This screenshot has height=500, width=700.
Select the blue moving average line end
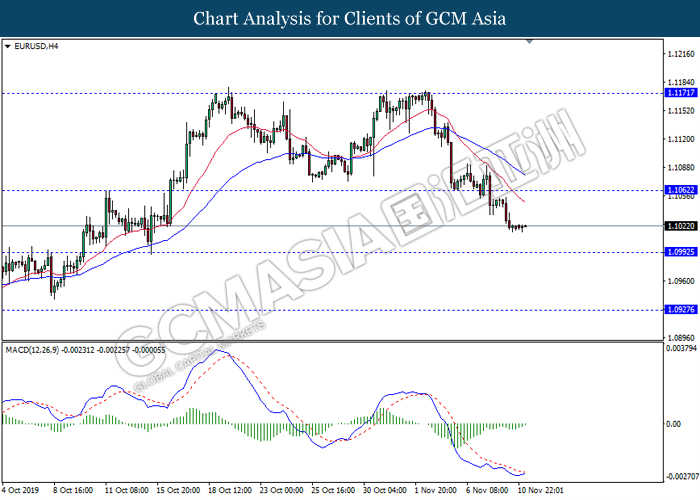click(523, 174)
